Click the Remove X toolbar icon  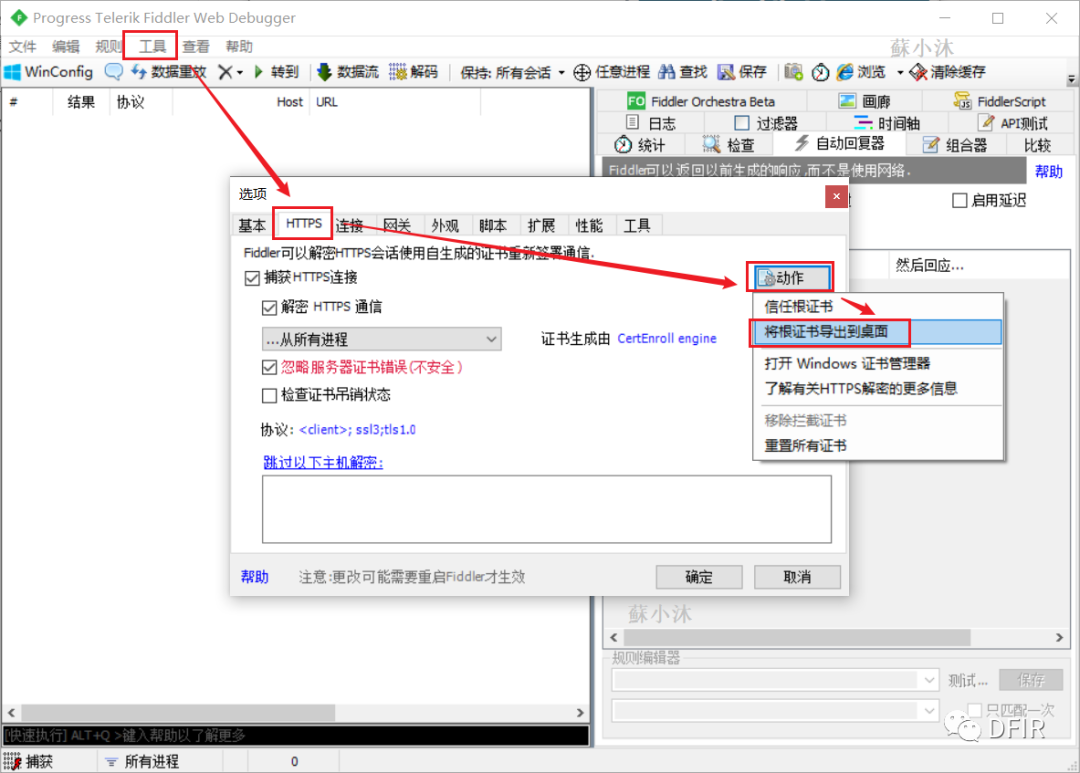click(x=225, y=72)
